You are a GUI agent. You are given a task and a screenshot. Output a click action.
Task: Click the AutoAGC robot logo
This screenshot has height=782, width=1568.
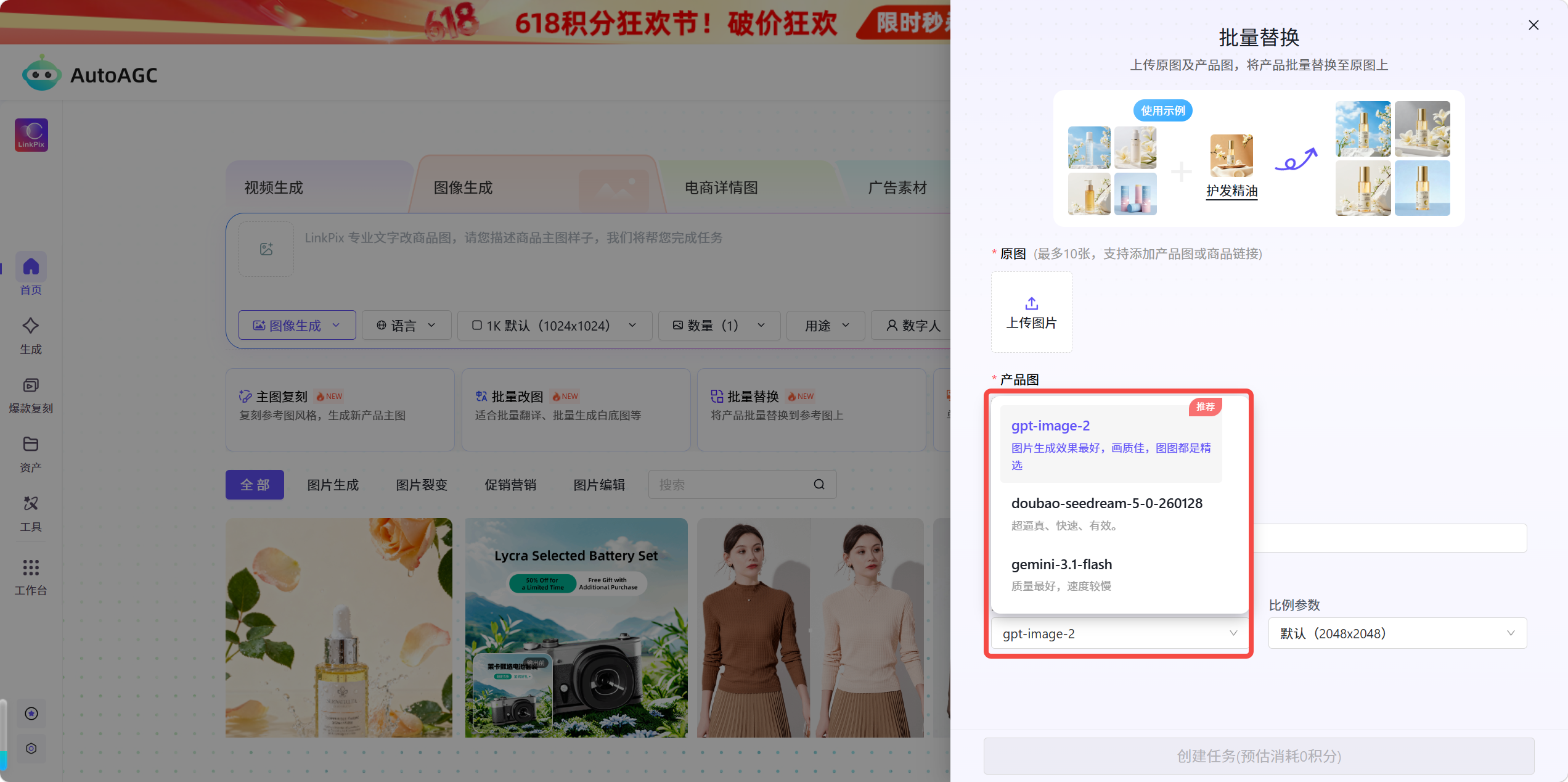click(x=41, y=73)
